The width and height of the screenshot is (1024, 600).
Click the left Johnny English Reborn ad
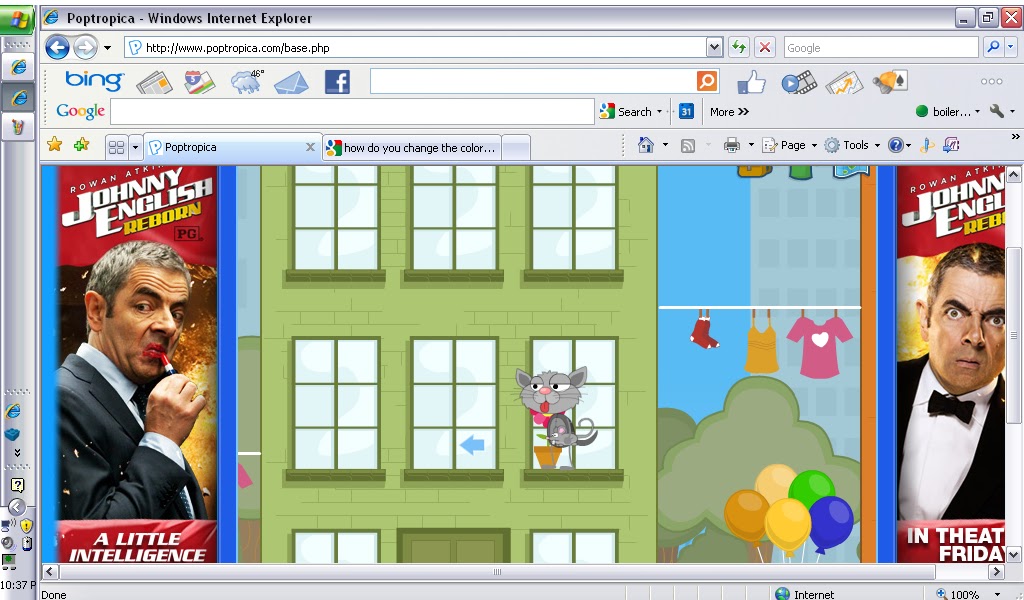coord(138,364)
